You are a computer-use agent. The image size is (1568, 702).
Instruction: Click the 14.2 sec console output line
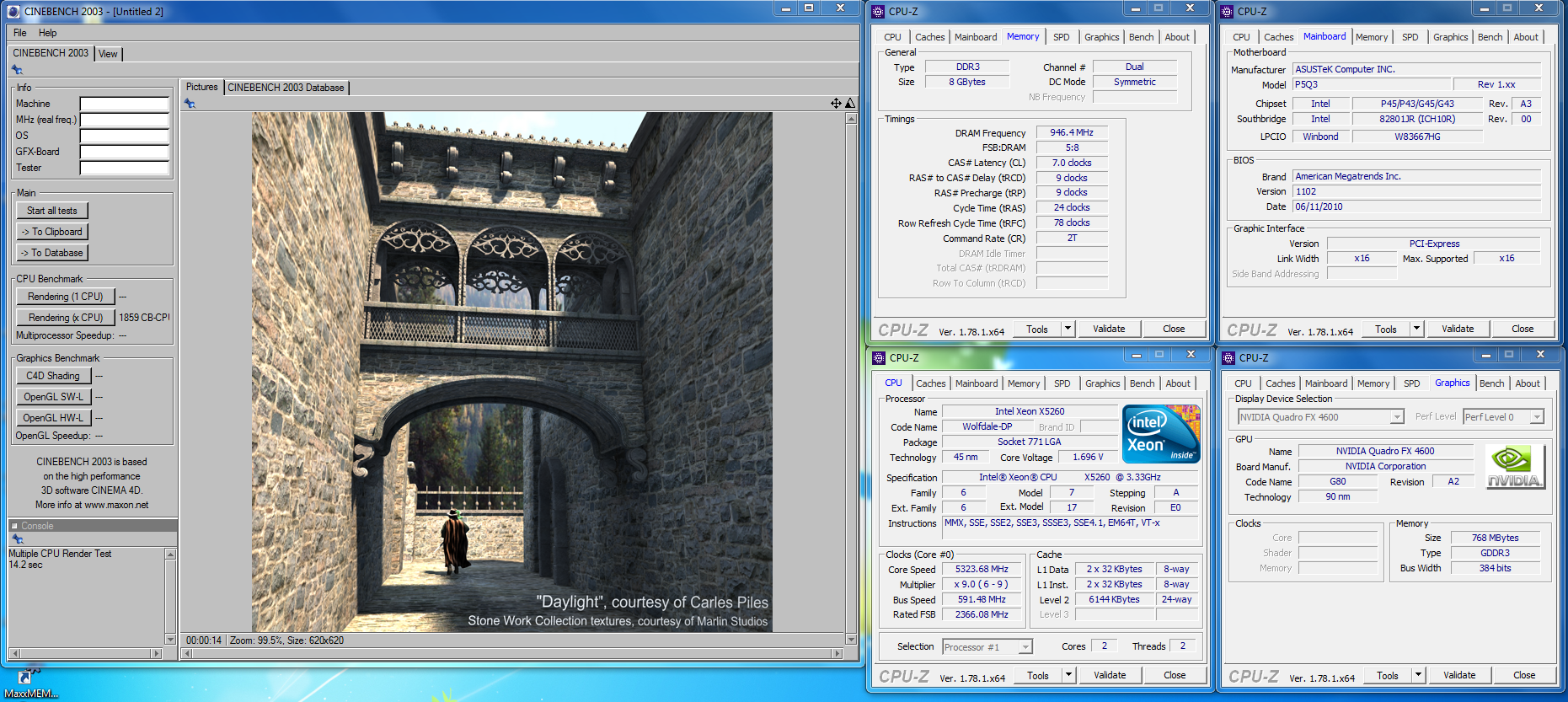pos(25,565)
